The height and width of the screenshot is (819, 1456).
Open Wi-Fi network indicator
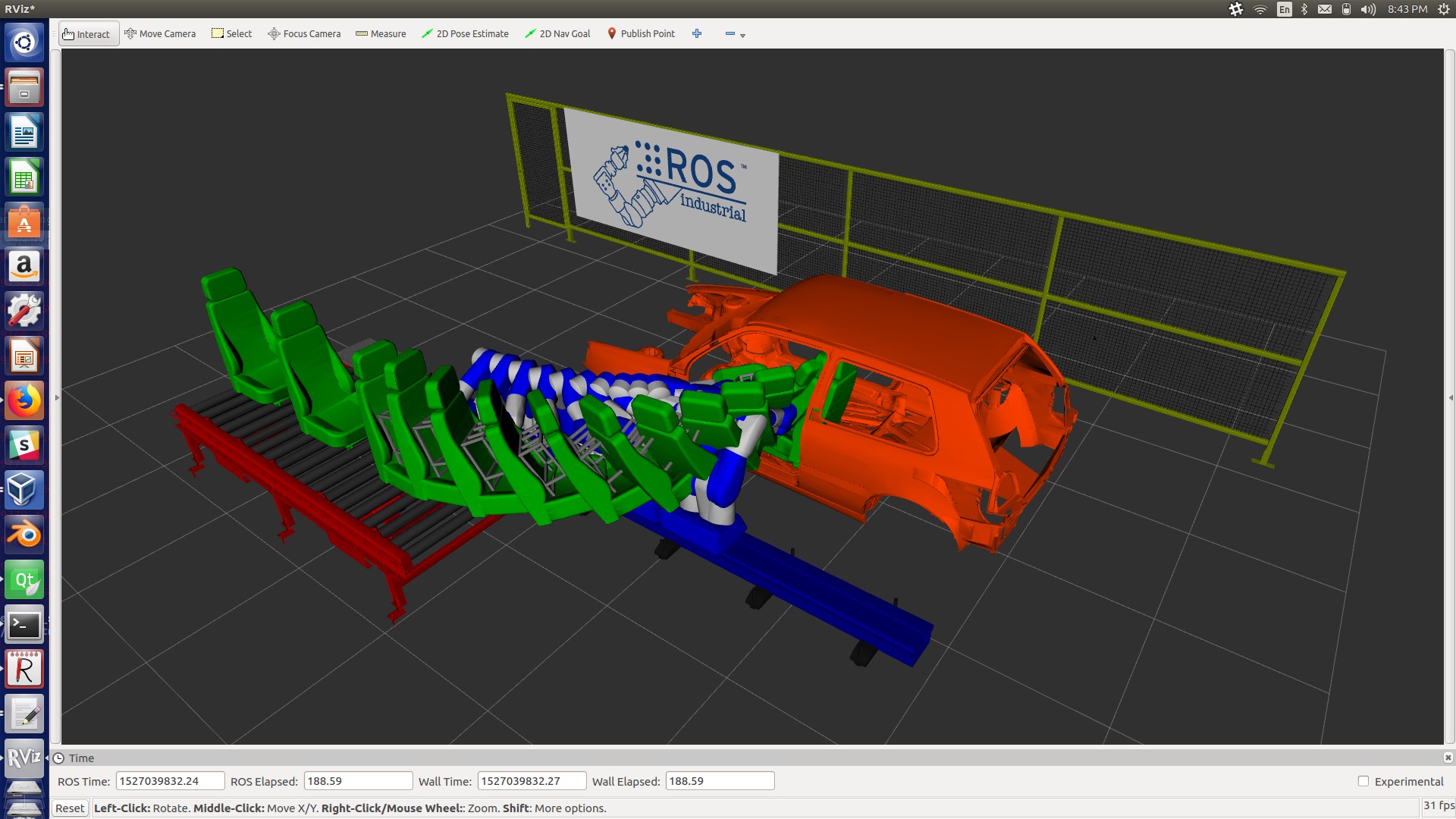tap(1260, 9)
